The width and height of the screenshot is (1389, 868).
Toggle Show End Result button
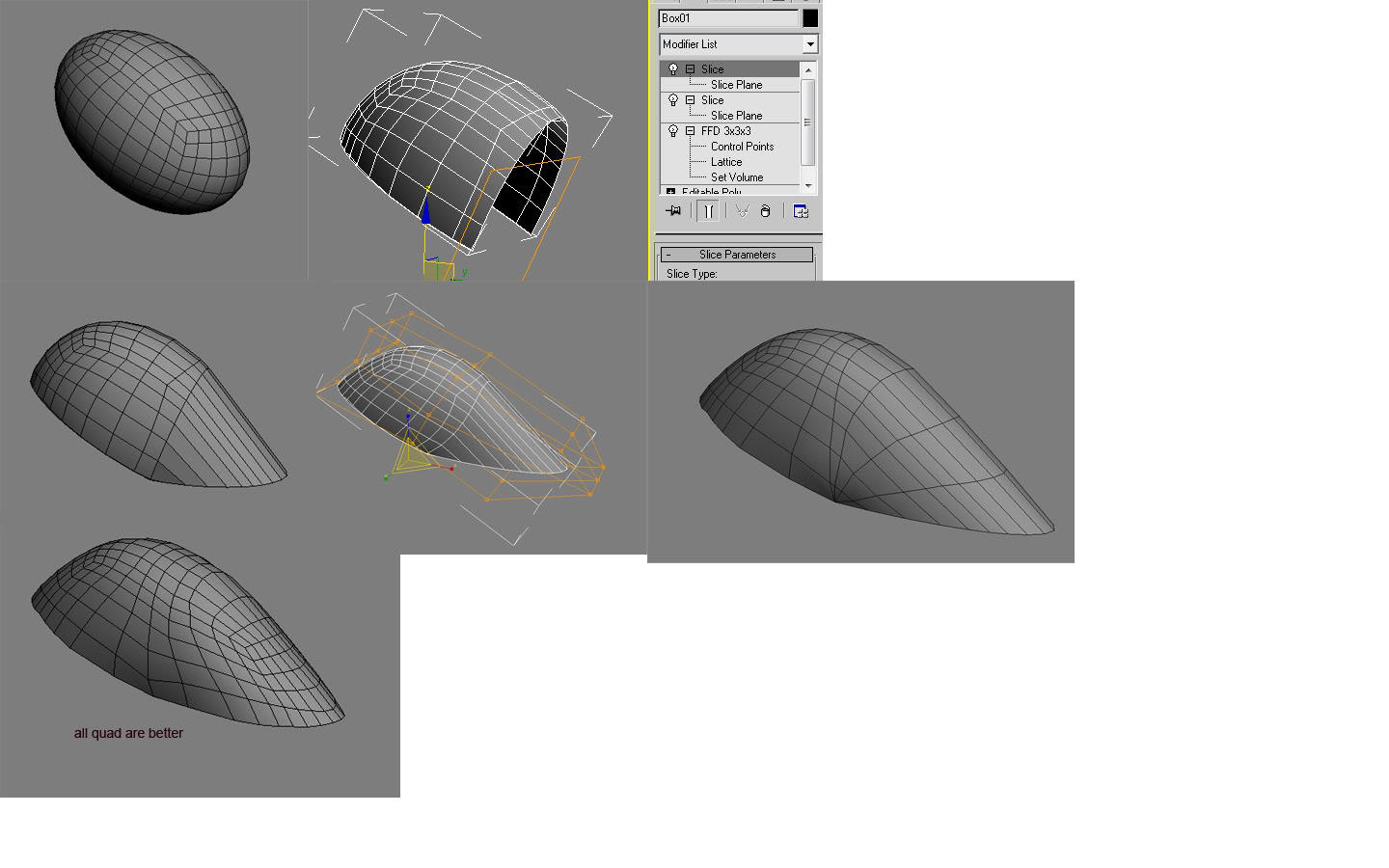point(708,211)
